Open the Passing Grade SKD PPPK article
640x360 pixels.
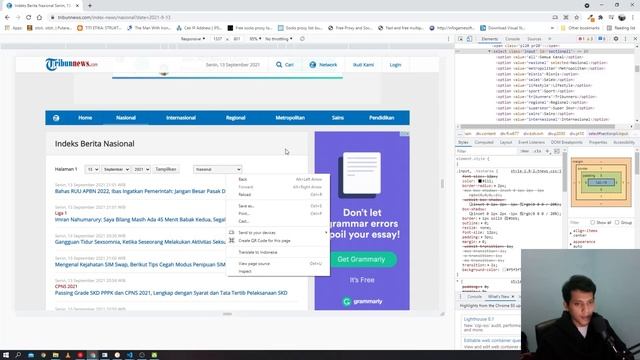pyautogui.click(x=171, y=293)
